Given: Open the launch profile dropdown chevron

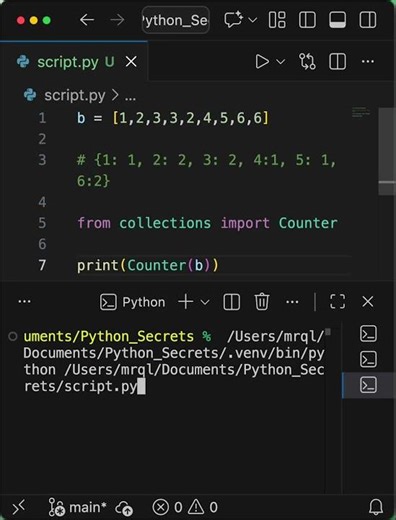Looking at the screenshot, I should 205,302.
